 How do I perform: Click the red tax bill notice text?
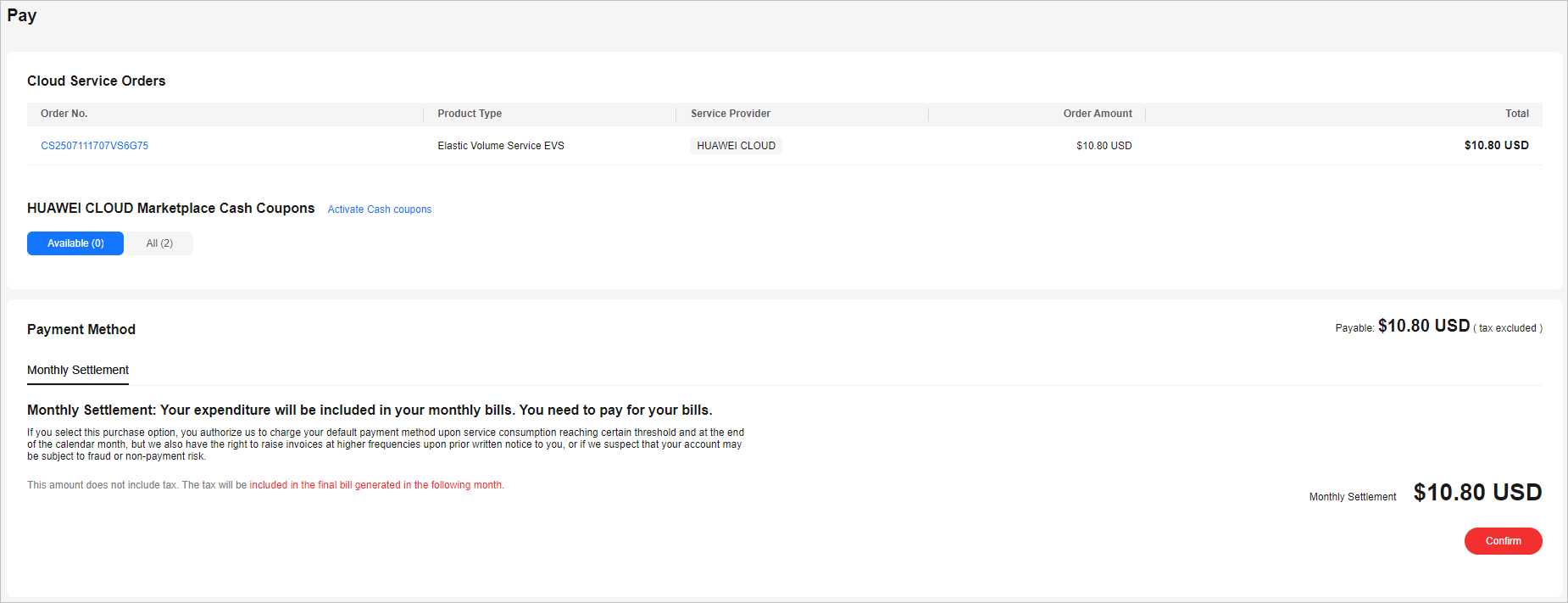376,485
